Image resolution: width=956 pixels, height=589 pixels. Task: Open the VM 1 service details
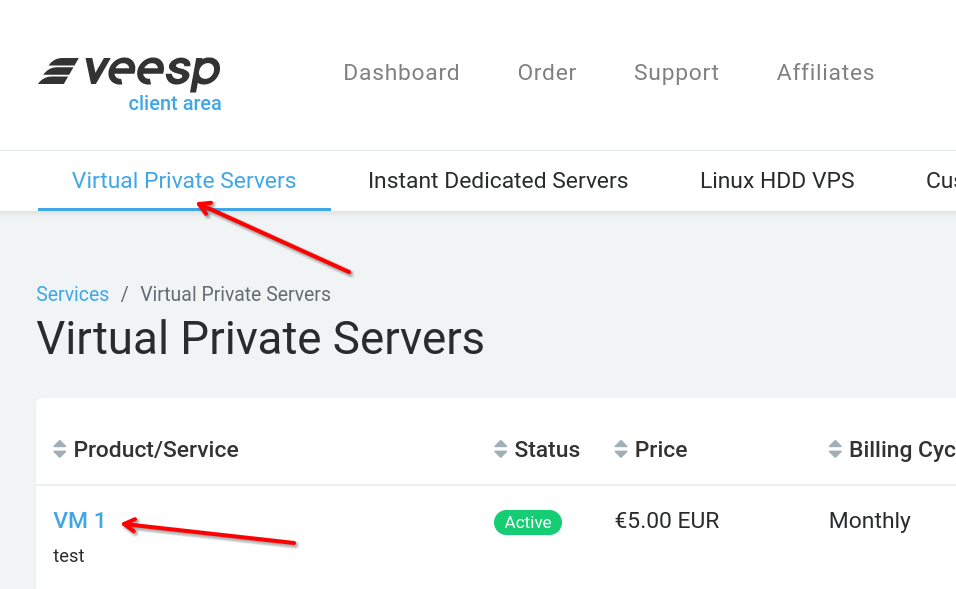[x=79, y=520]
